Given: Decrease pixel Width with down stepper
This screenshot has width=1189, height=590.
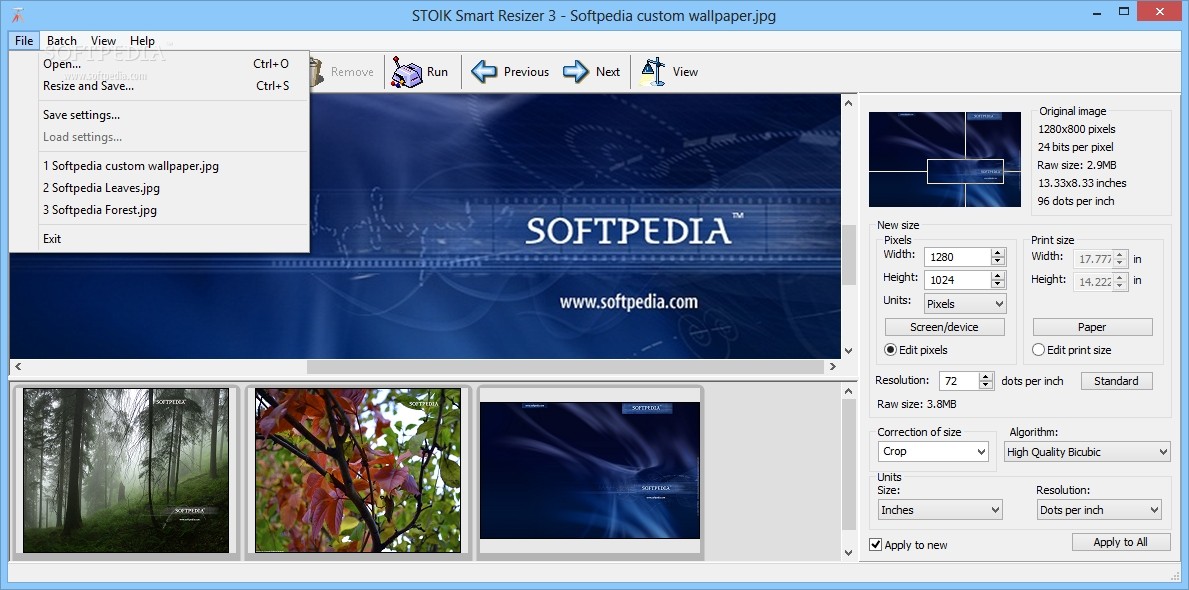Looking at the screenshot, I should [998, 262].
